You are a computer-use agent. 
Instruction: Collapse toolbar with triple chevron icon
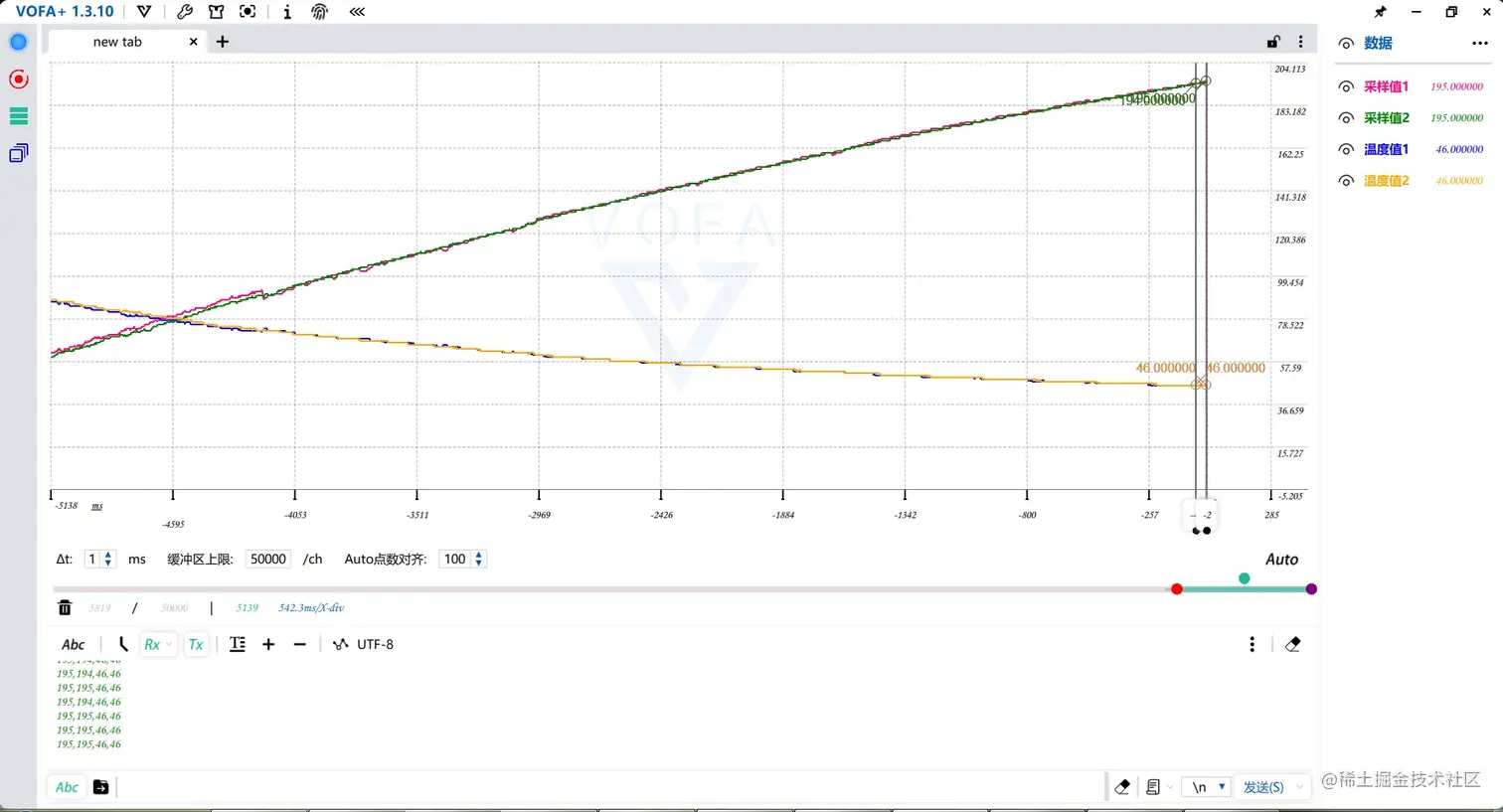357,12
